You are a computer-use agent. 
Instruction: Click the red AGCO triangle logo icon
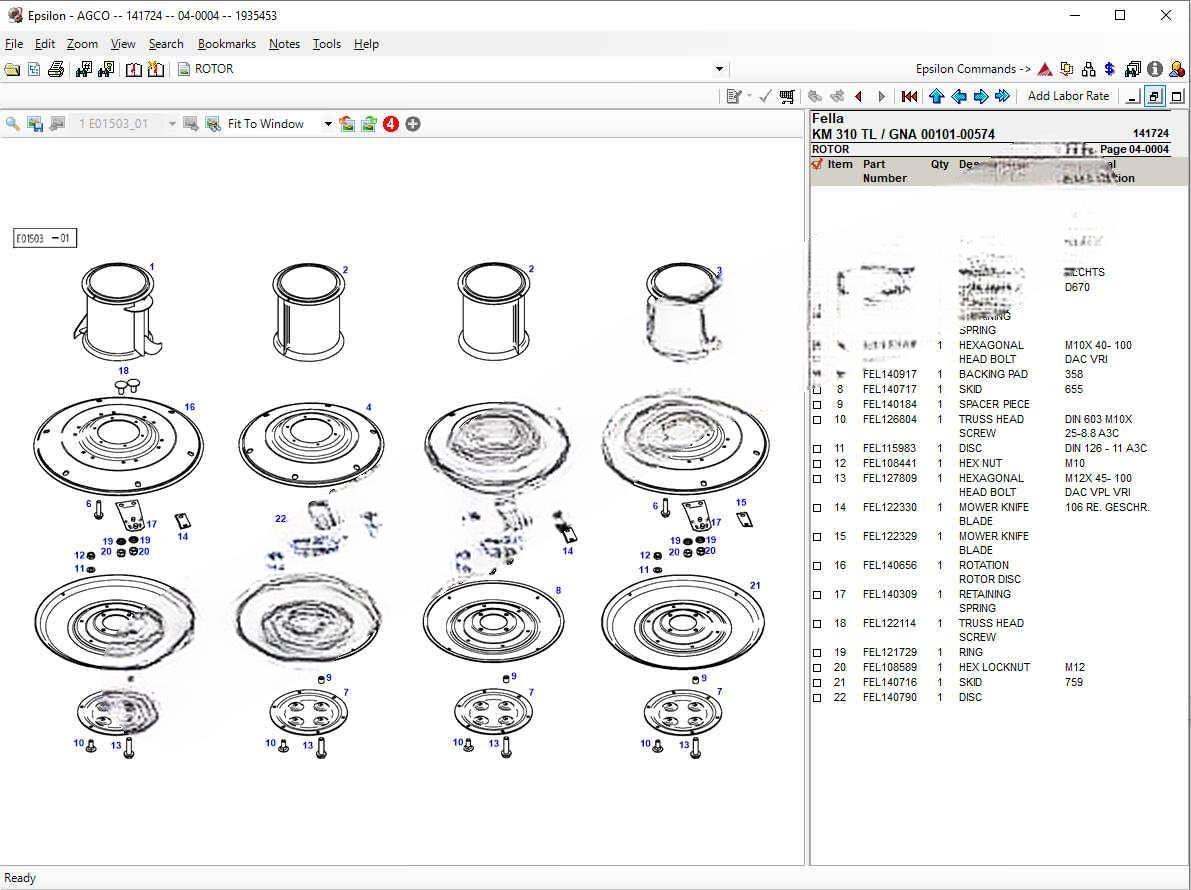click(x=1045, y=69)
